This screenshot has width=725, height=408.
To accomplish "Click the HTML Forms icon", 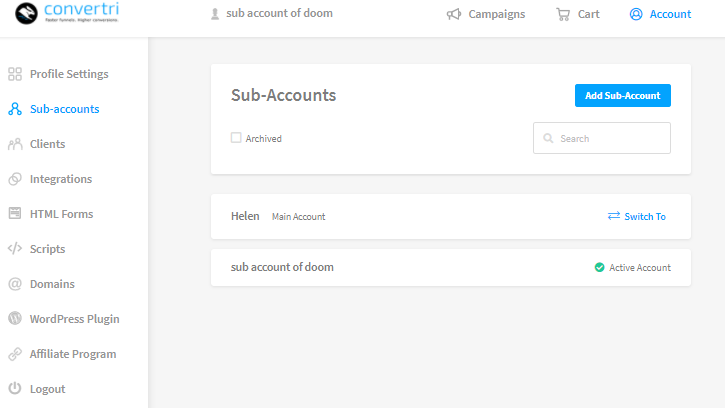I will pos(15,214).
